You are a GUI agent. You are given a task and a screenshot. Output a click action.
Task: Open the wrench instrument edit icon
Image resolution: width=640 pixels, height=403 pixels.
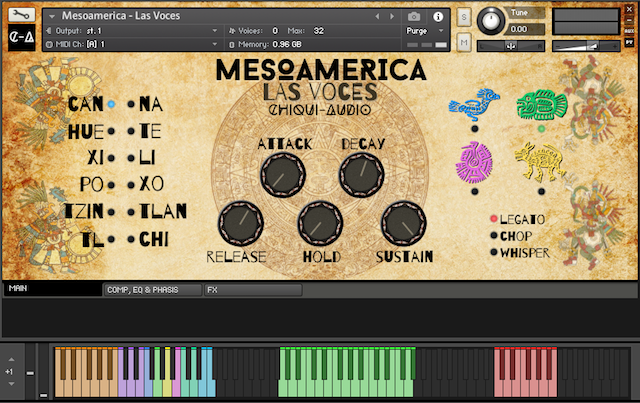pos(22,15)
